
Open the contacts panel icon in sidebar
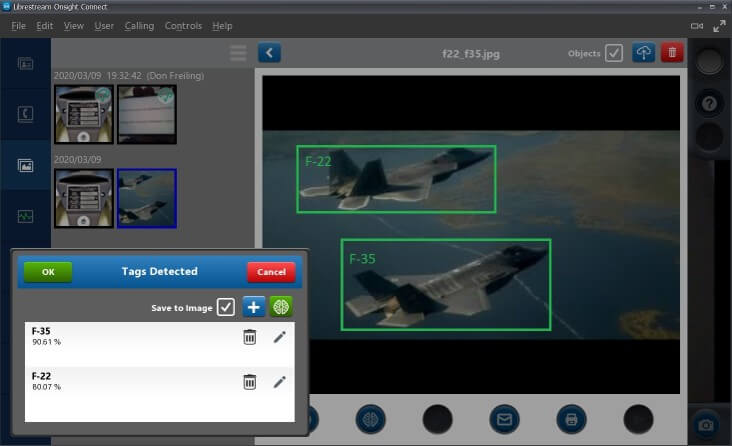point(25,63)
